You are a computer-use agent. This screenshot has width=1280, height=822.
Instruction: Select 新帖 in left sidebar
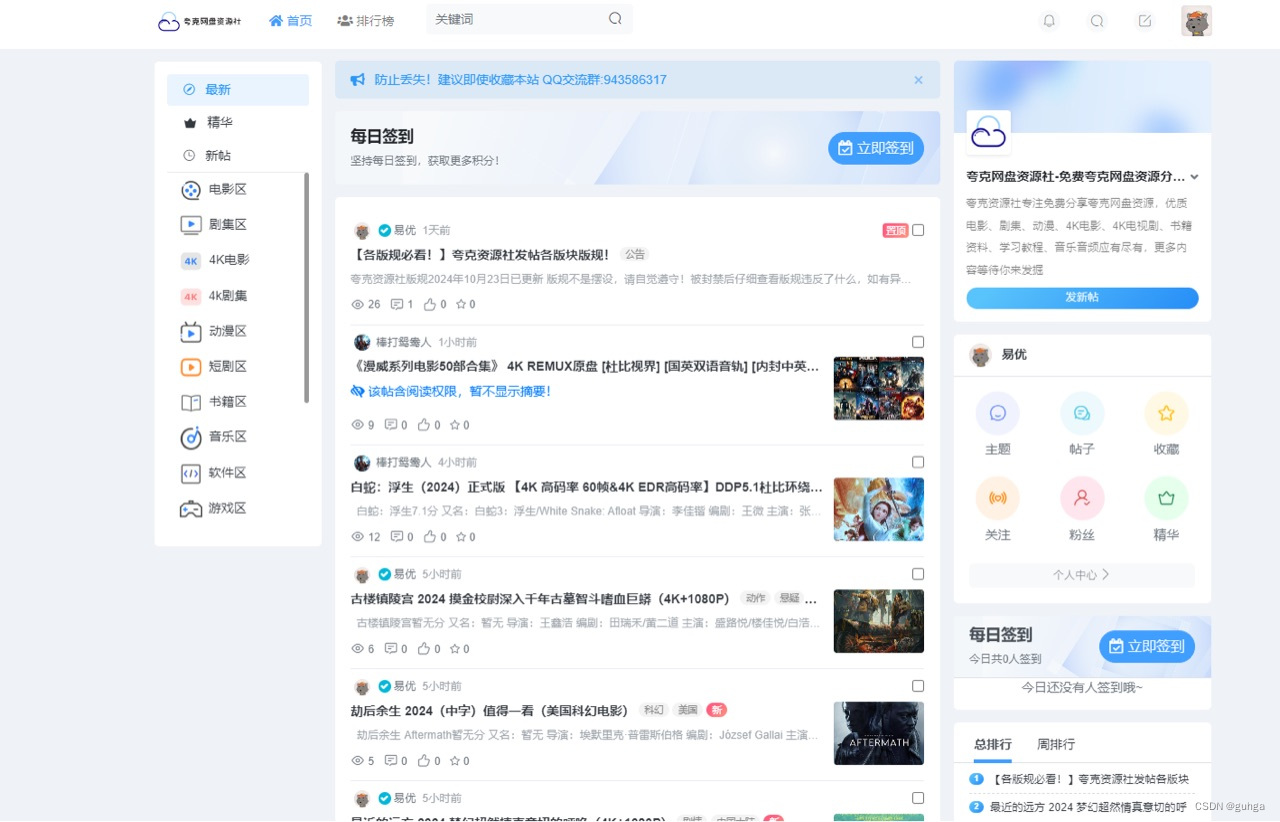(238, 156)
